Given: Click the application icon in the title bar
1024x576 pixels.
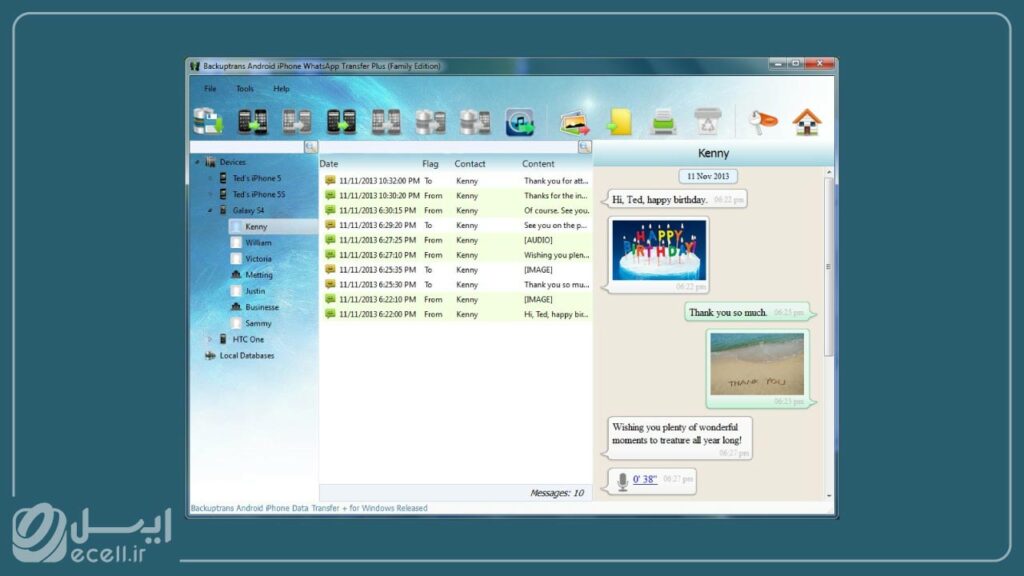Looking at the screenshot, I should [x=195, y=66].
